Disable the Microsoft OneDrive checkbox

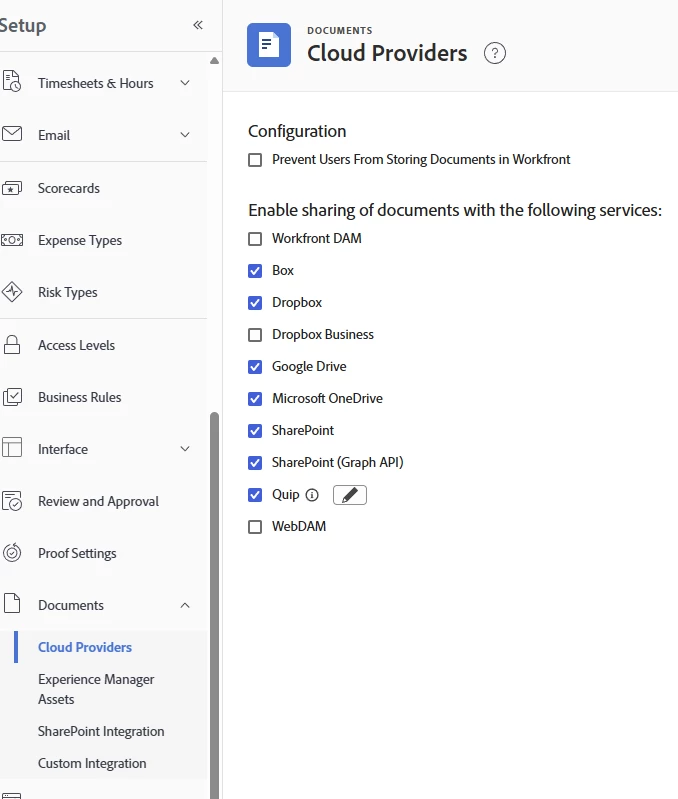pyautogui.click(x=255, y=399)
